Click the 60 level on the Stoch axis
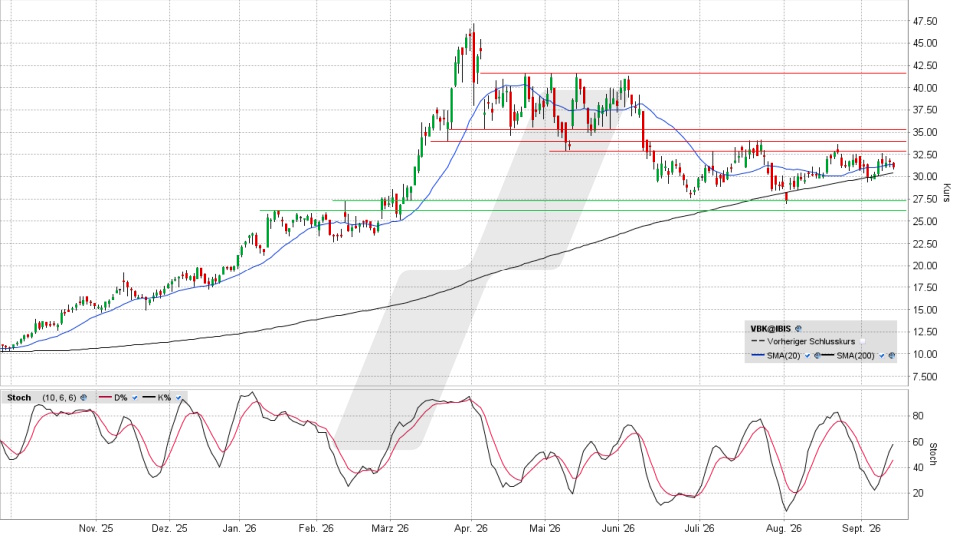The height and width of the screenshot is (540, 960). pos(918,441)
